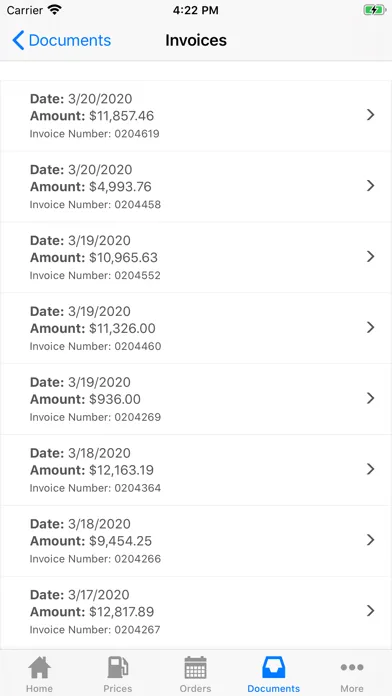Open invoice number 0204267
Screen dimensions: 392x696
click(196, 612)
